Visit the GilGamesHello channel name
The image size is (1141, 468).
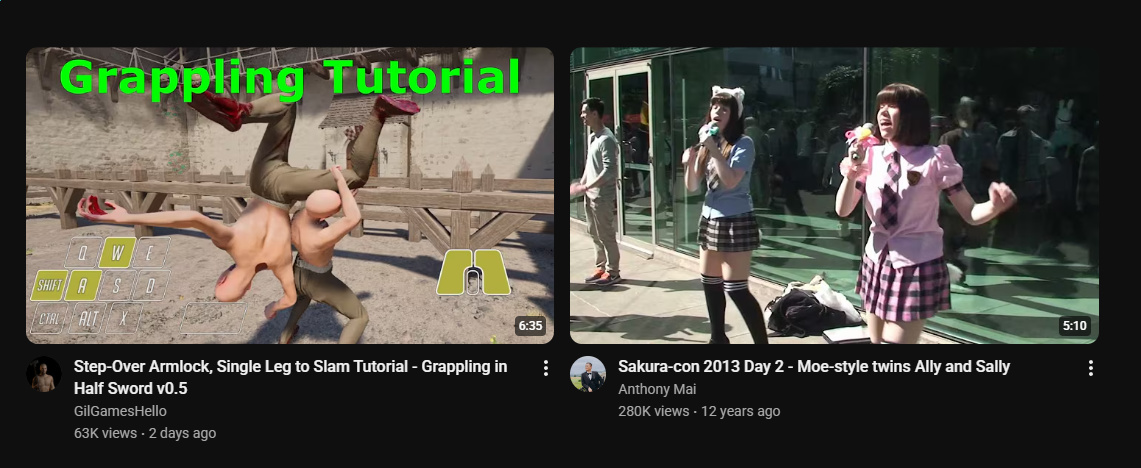pos(120,411)
